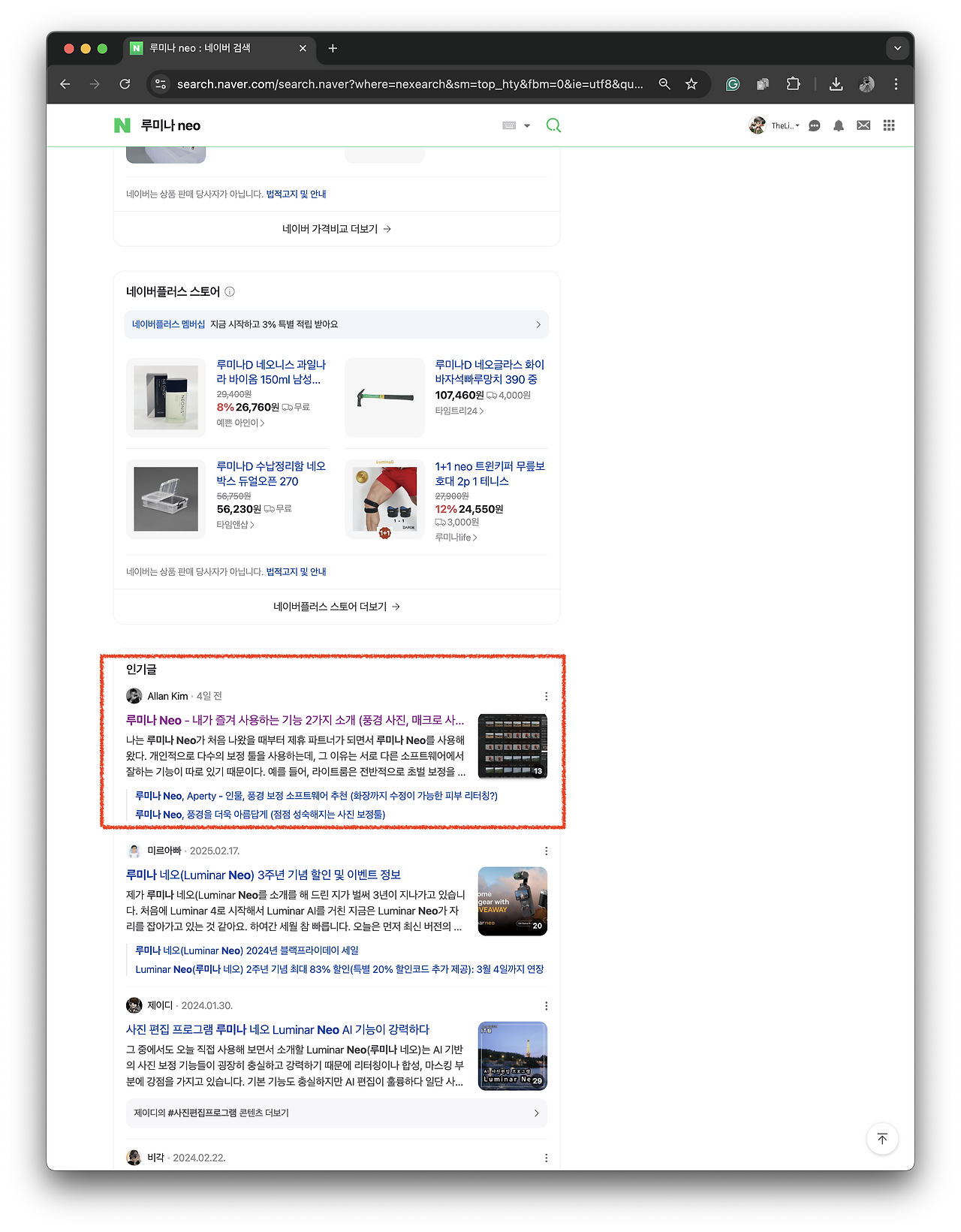Image resolution: width=961 pixels, height=1232 pixels.
Task: Open 루미나D 네오니스 과일나라 바이옴 product
Action: click(x=271, y=372)
